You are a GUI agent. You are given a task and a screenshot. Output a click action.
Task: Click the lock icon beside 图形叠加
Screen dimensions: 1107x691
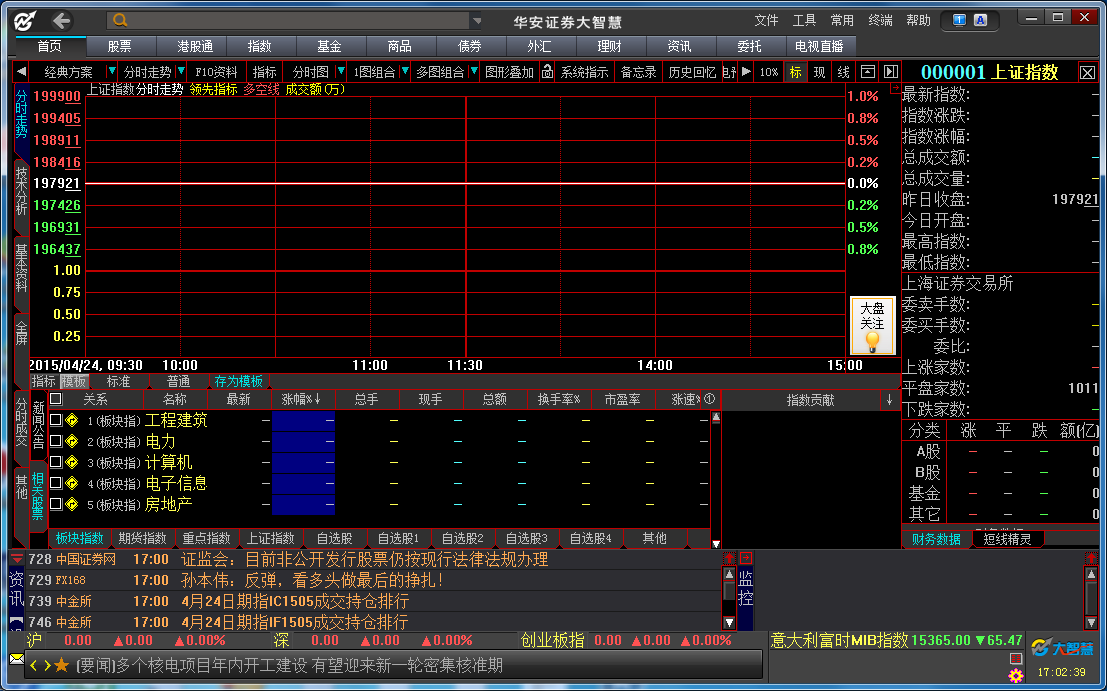[x=547, y=72]
